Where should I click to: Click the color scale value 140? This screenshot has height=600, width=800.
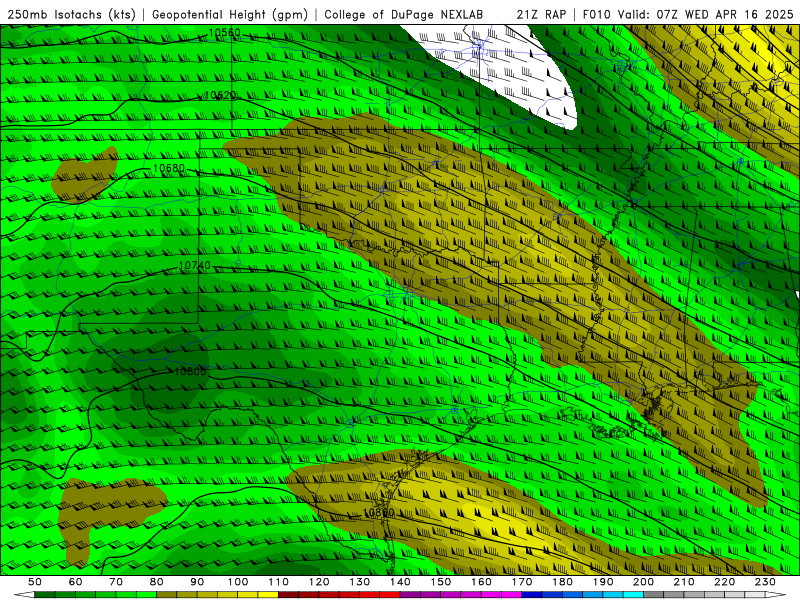(x=400, y=582)
